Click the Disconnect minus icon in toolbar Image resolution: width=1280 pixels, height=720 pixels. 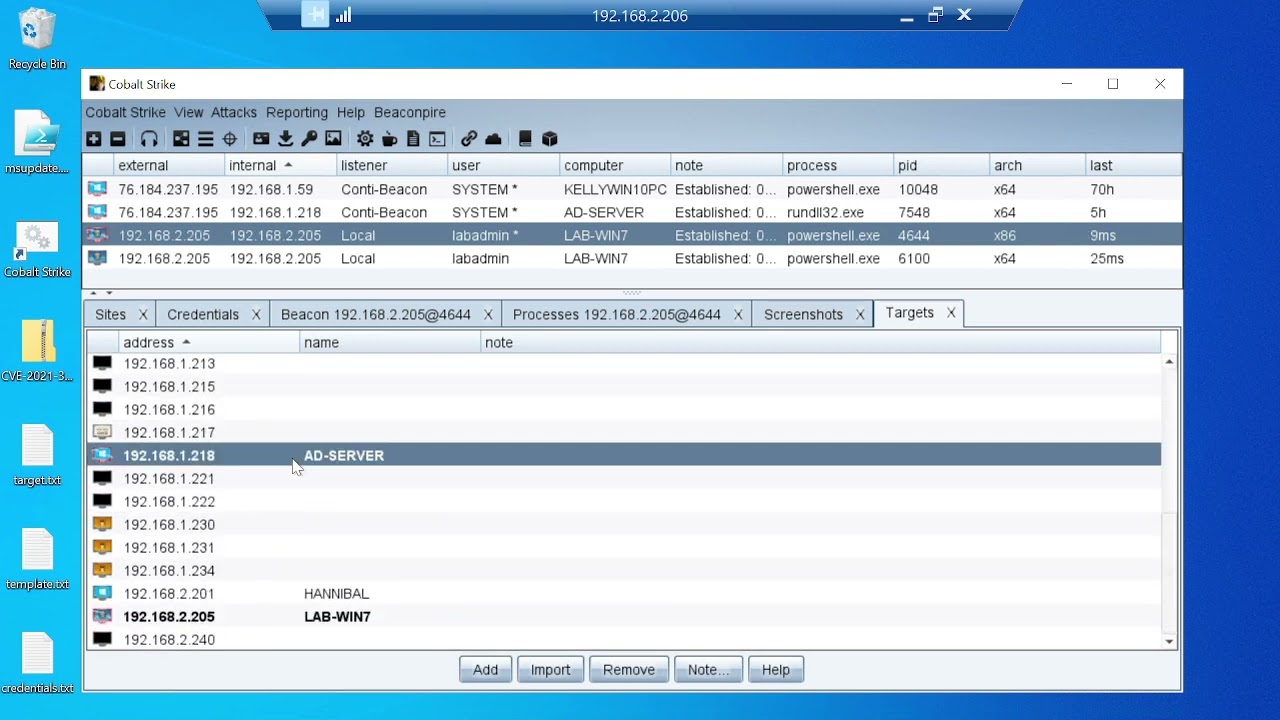pos(118,139)
